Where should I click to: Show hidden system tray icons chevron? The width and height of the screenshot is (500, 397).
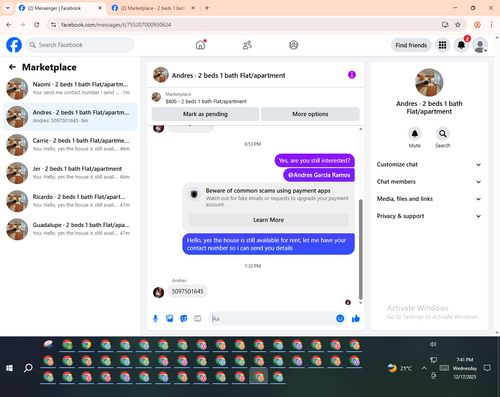tap(424, 368)
